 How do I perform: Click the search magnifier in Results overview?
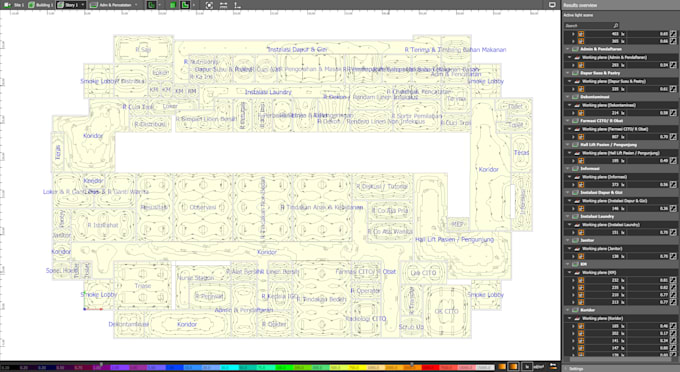[x=615, y=26]
